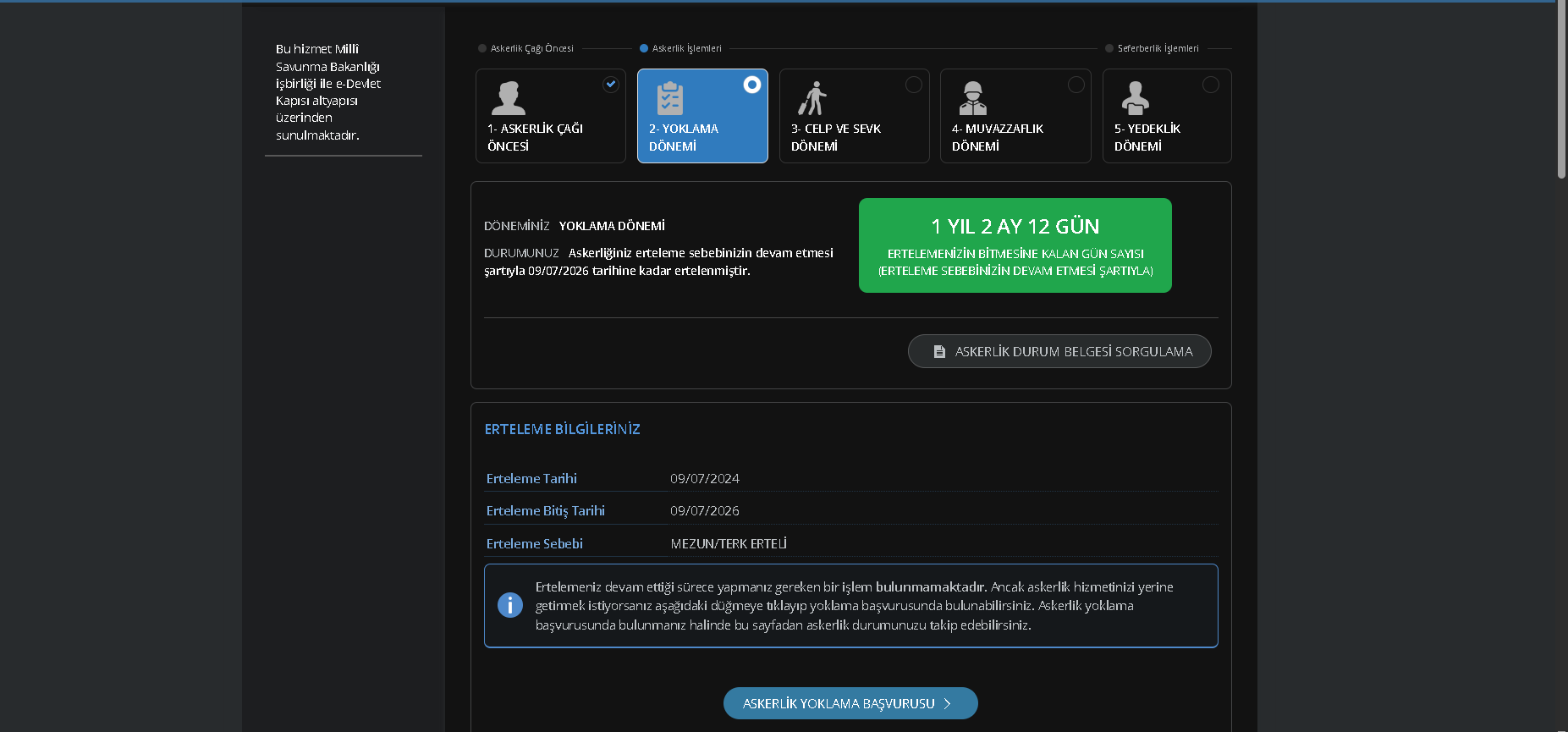Select the Yoklama Dönemi radio button
The width and height of the screenshot is (1568, 732).
(752, 85)
